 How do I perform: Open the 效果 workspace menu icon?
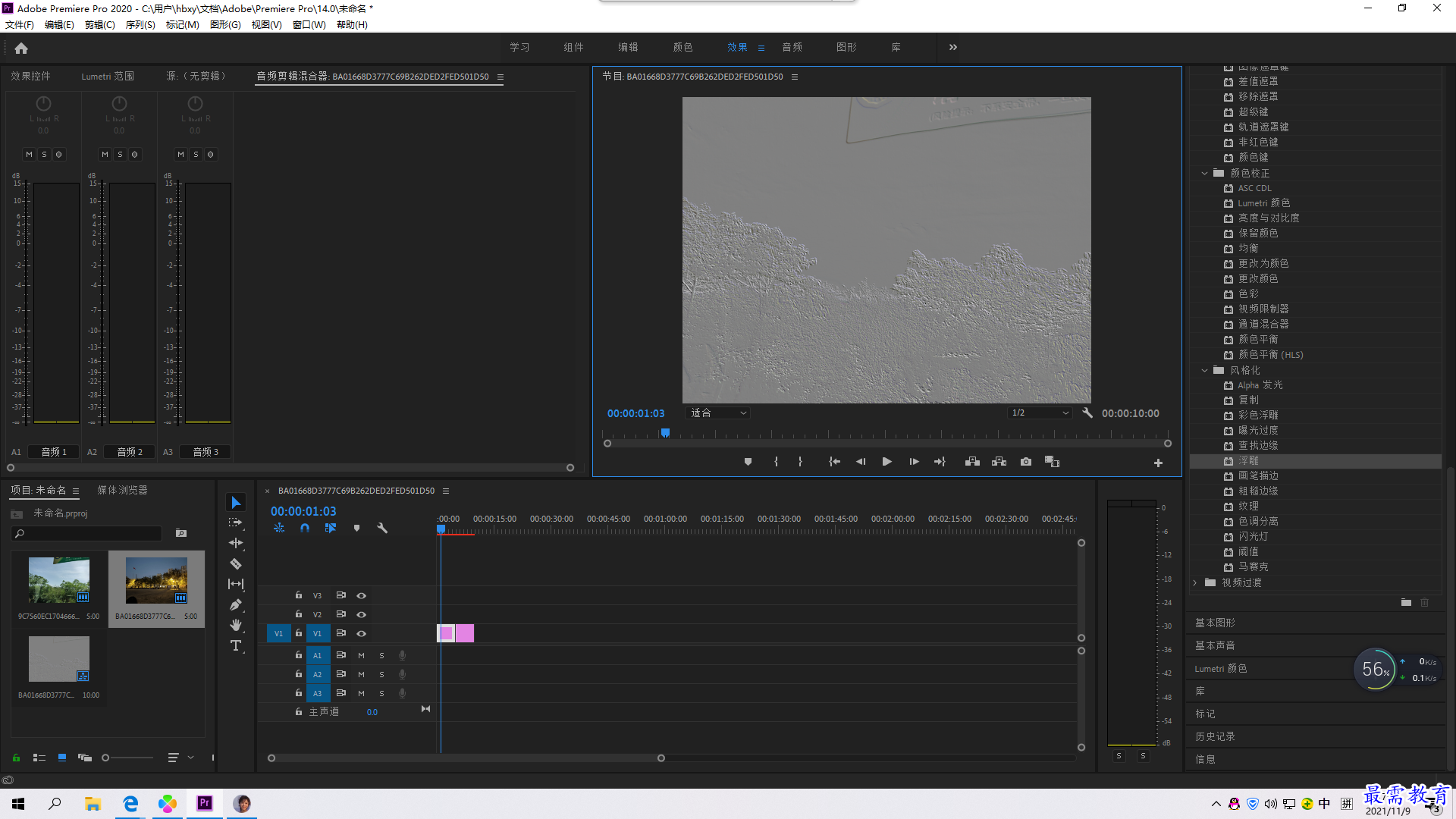tap(761, 48)
